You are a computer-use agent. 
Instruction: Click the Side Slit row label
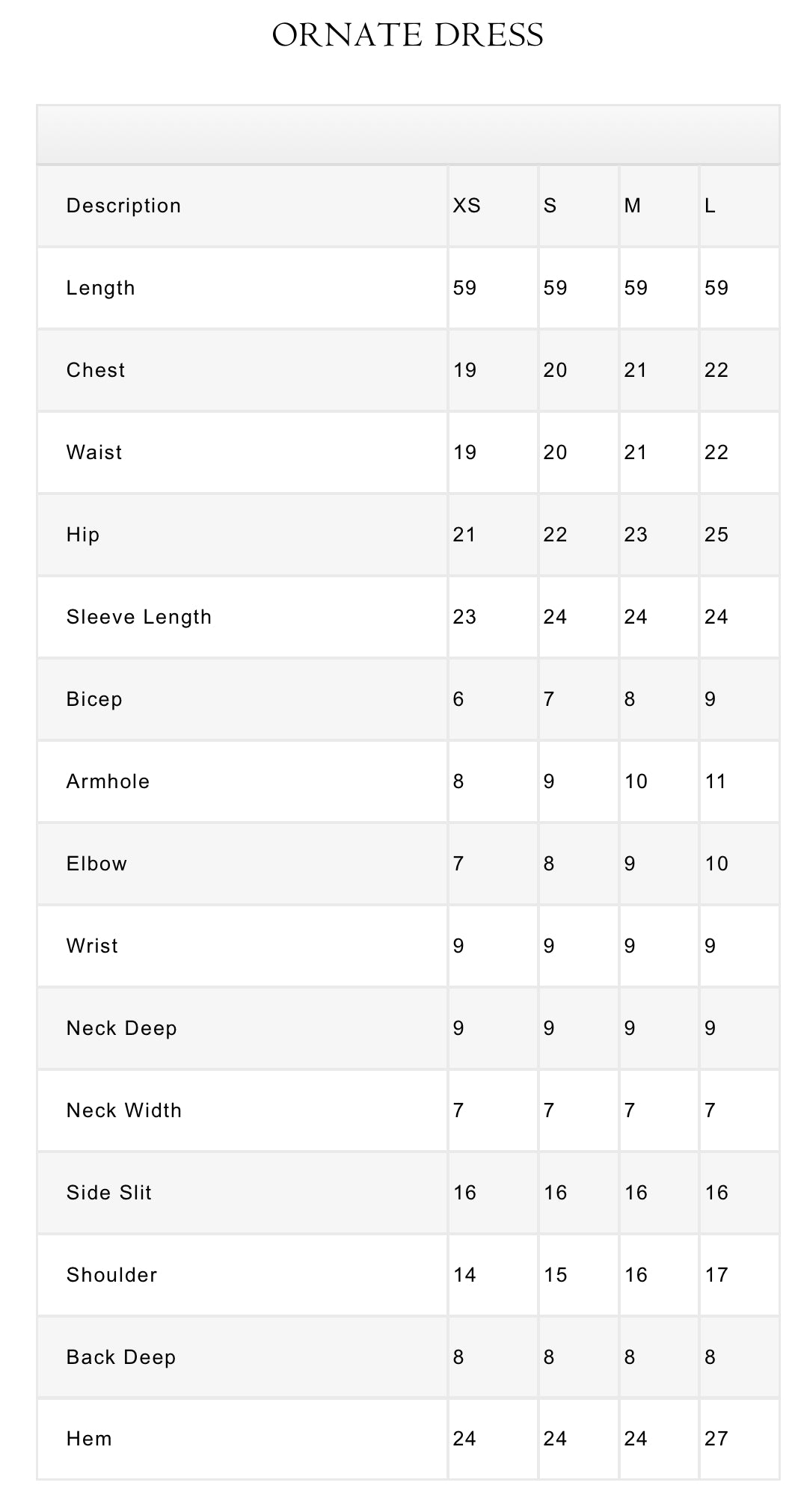[109, 1193]
